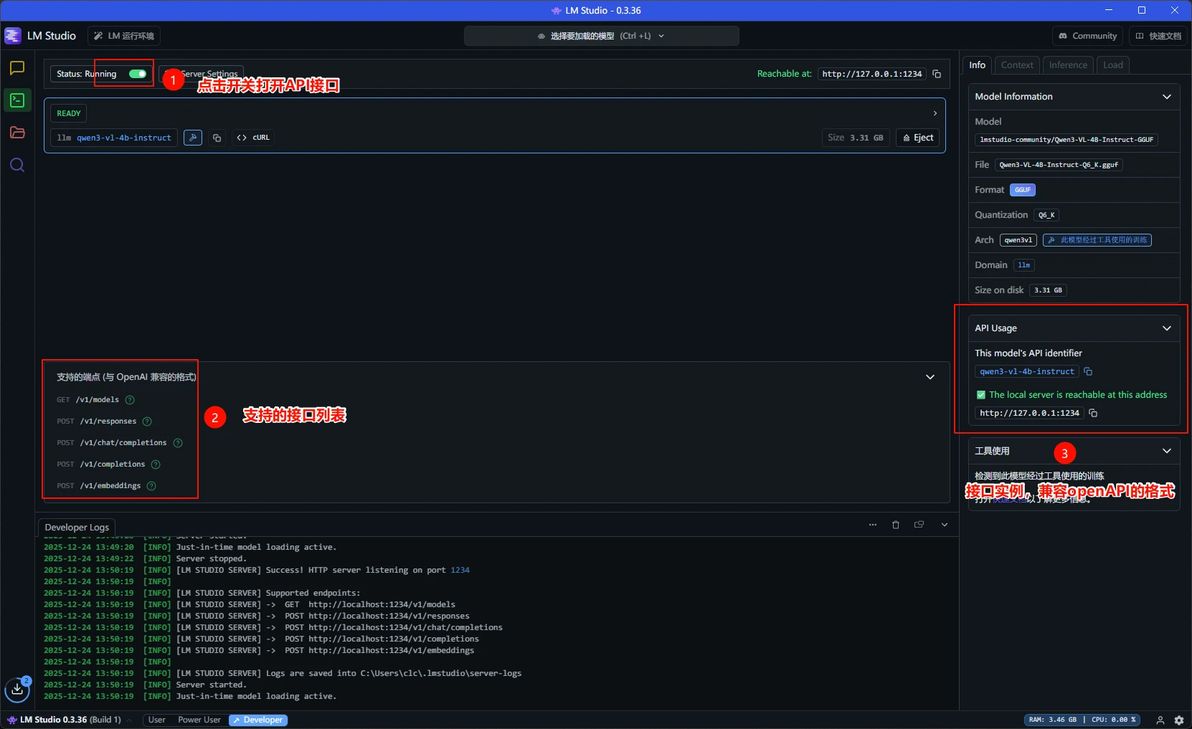This screenshot has height=729, width=1192.
Task: Open help for /v1/chat/completions endpoint
Action: point(177,442)
